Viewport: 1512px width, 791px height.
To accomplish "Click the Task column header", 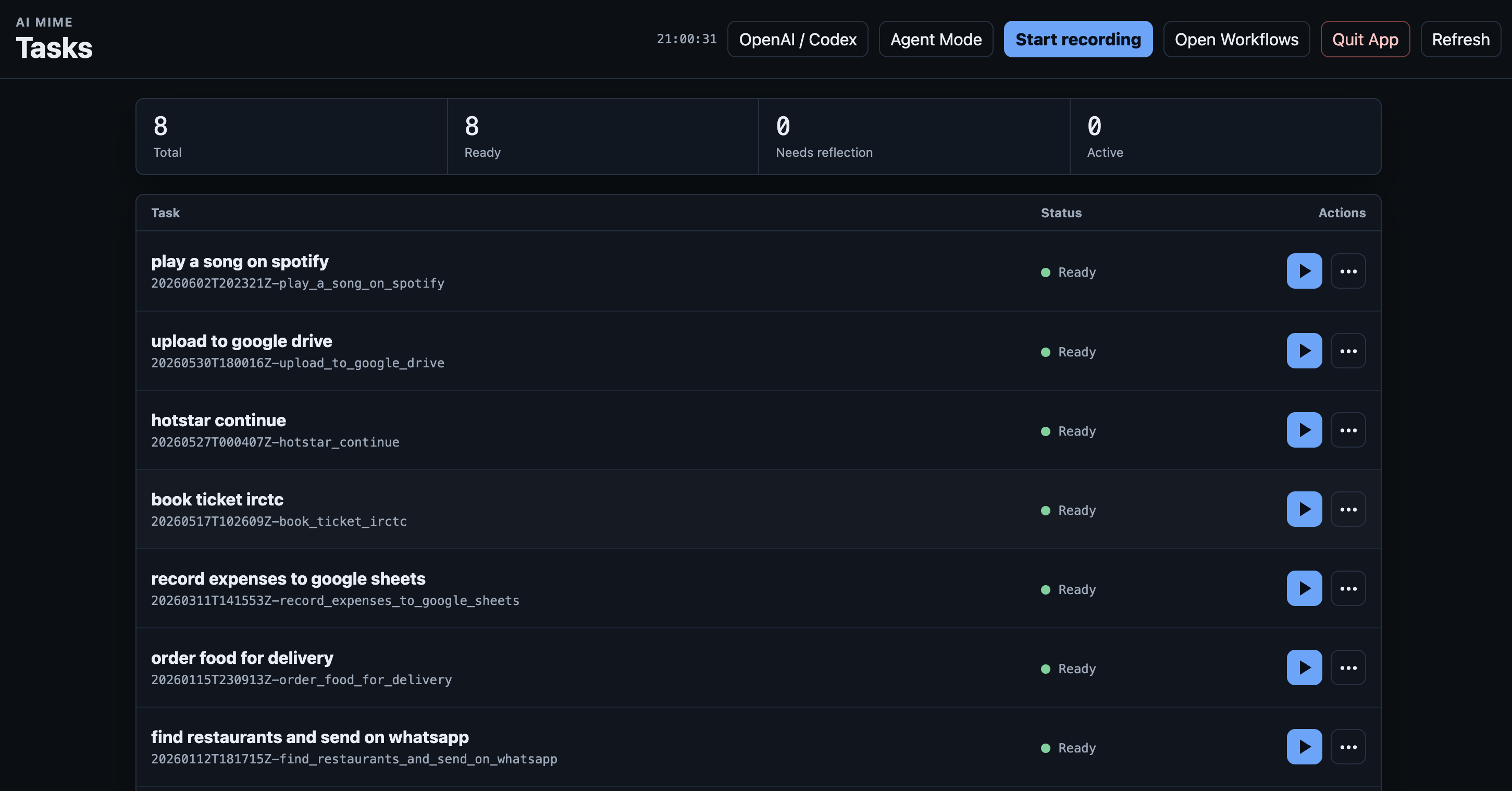I will [x=166, y=213].
